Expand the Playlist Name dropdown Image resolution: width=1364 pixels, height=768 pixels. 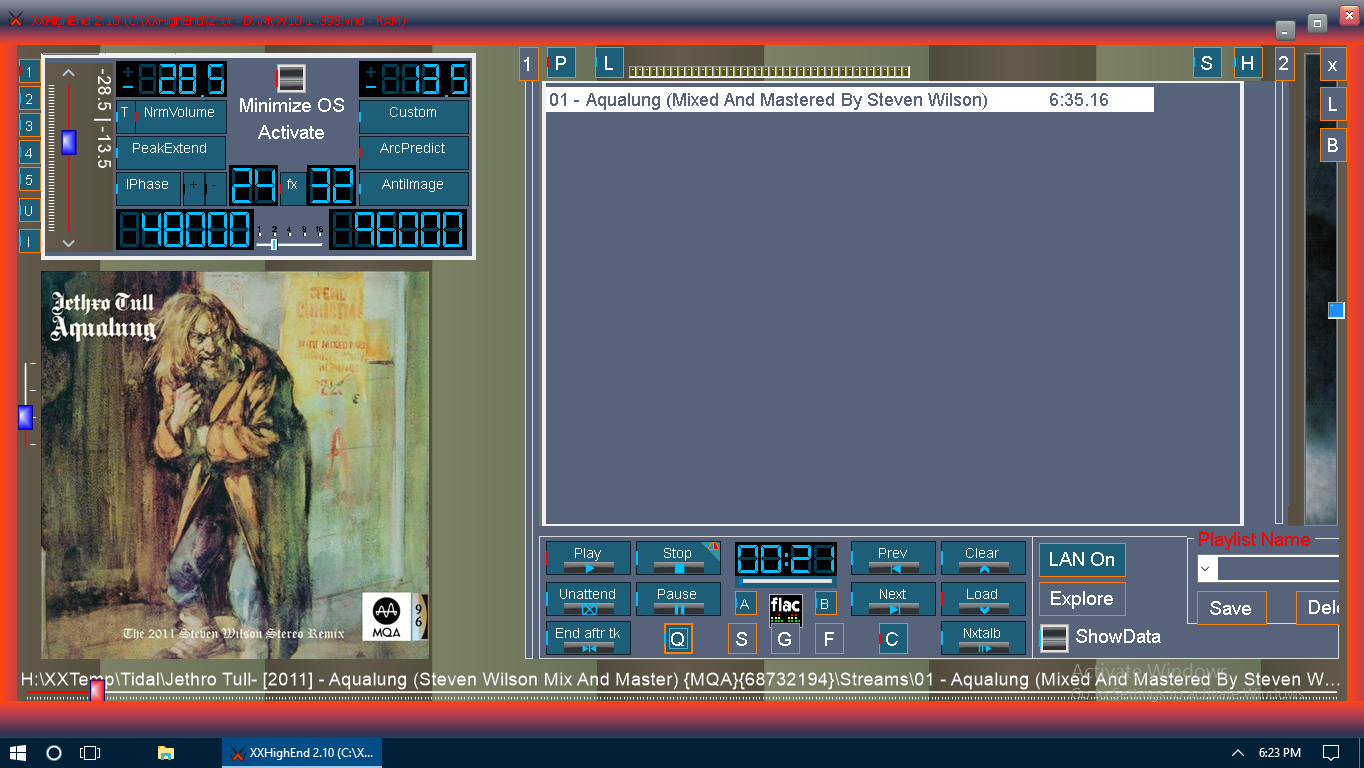pos(1207,569)
